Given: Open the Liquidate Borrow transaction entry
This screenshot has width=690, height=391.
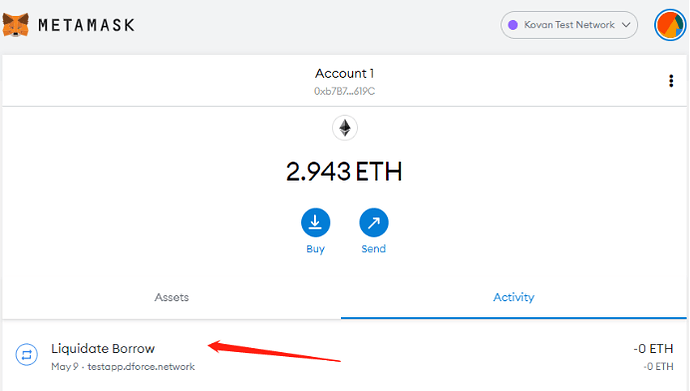Looking at the screenshot, I should [345, 356].
